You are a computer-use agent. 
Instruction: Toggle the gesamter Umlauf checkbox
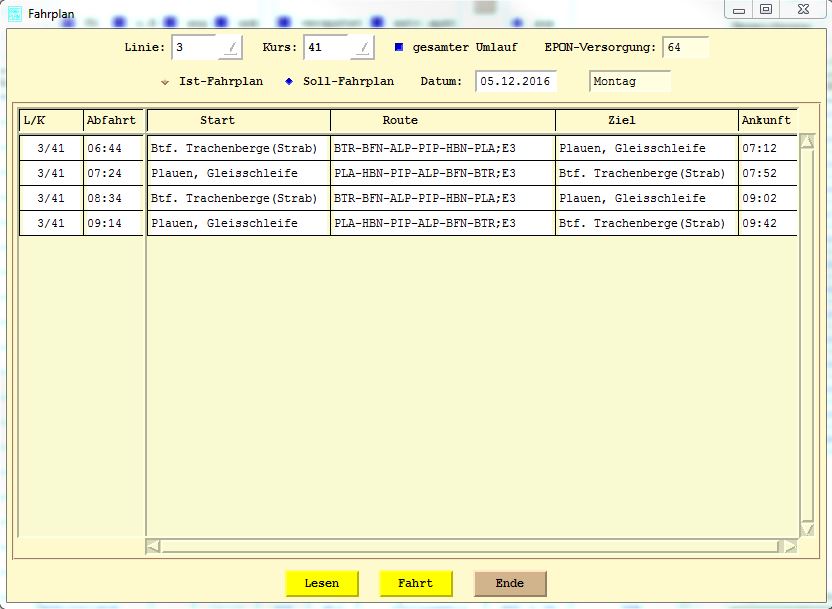pos(398,47)
